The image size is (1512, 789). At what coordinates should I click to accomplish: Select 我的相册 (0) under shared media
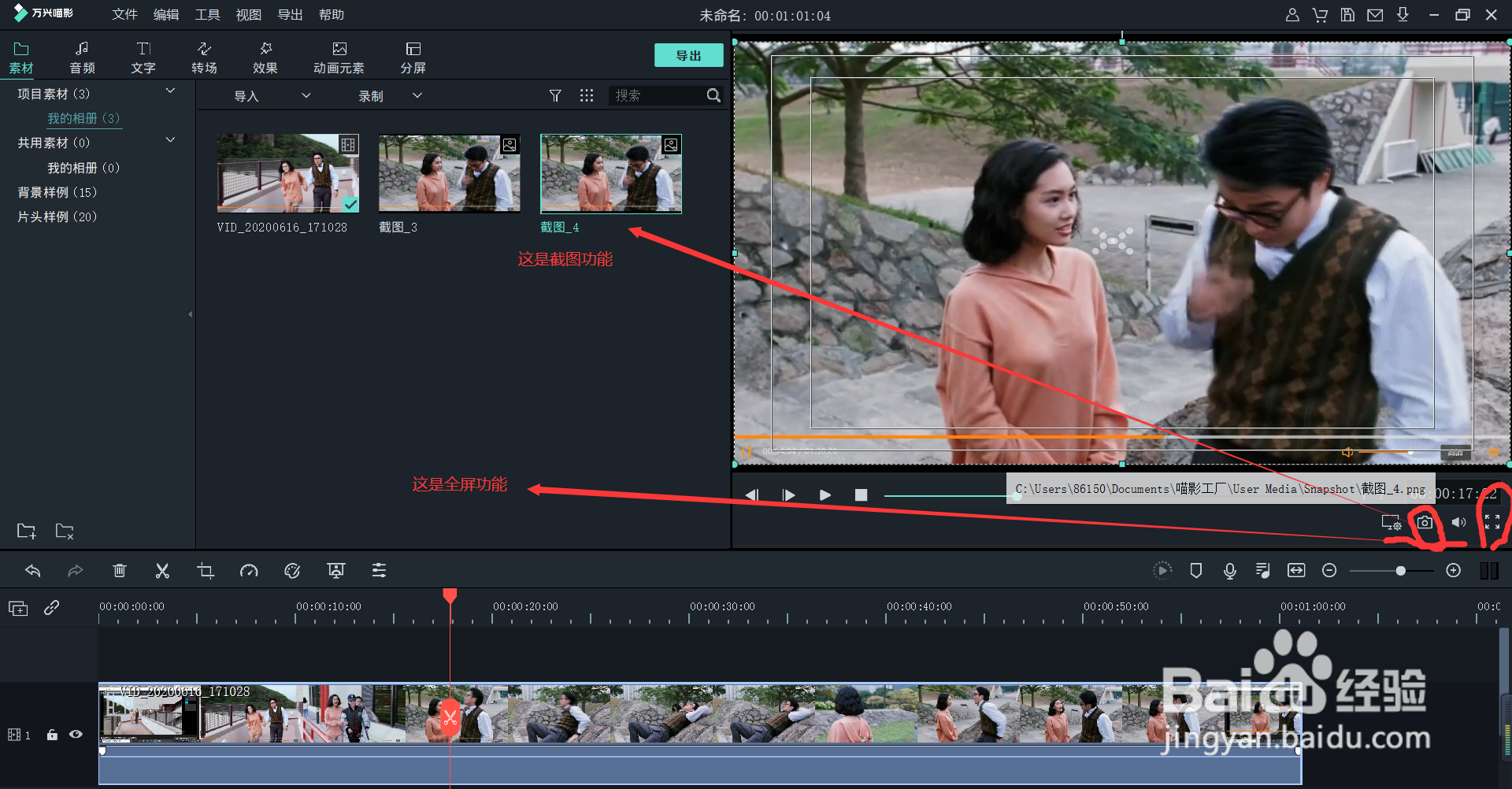(x=83, y=168)
